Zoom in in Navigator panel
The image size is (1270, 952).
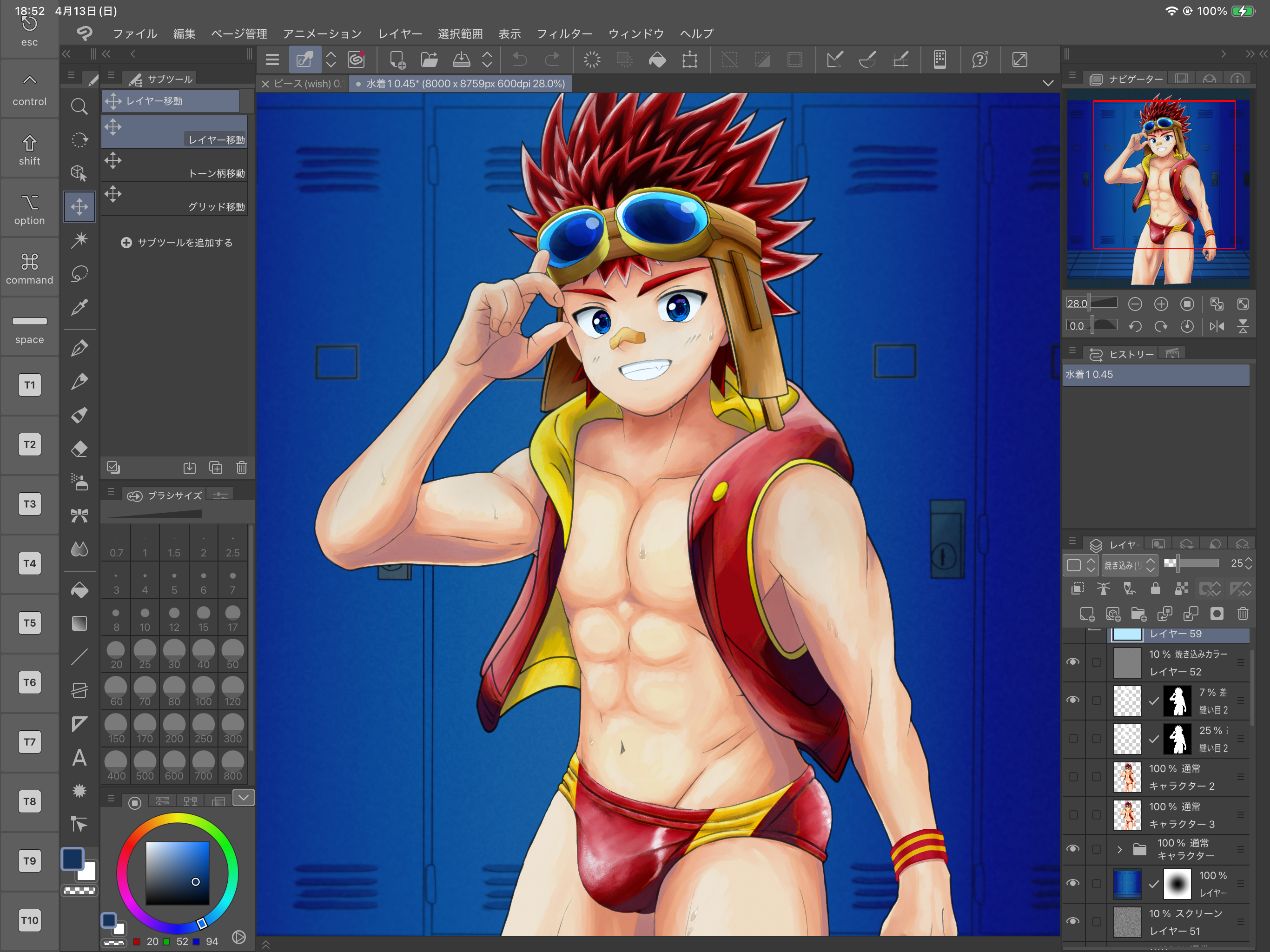coord(1161,304)
